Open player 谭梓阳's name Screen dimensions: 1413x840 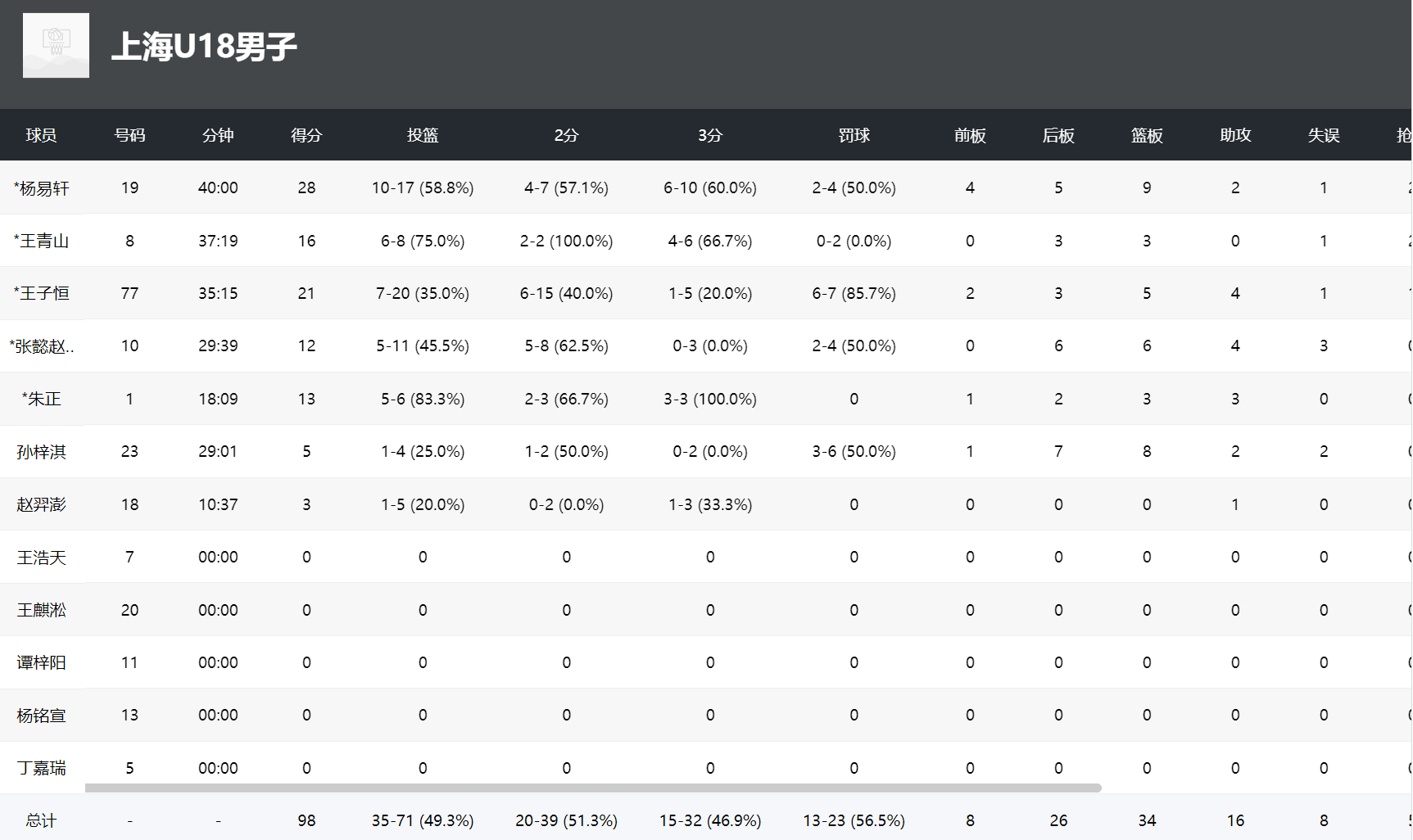[42, 662]
